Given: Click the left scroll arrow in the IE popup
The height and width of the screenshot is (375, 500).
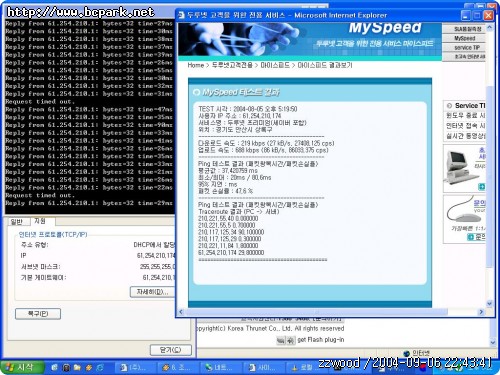Looking at the screenshot, I should (x=181, y=312).
